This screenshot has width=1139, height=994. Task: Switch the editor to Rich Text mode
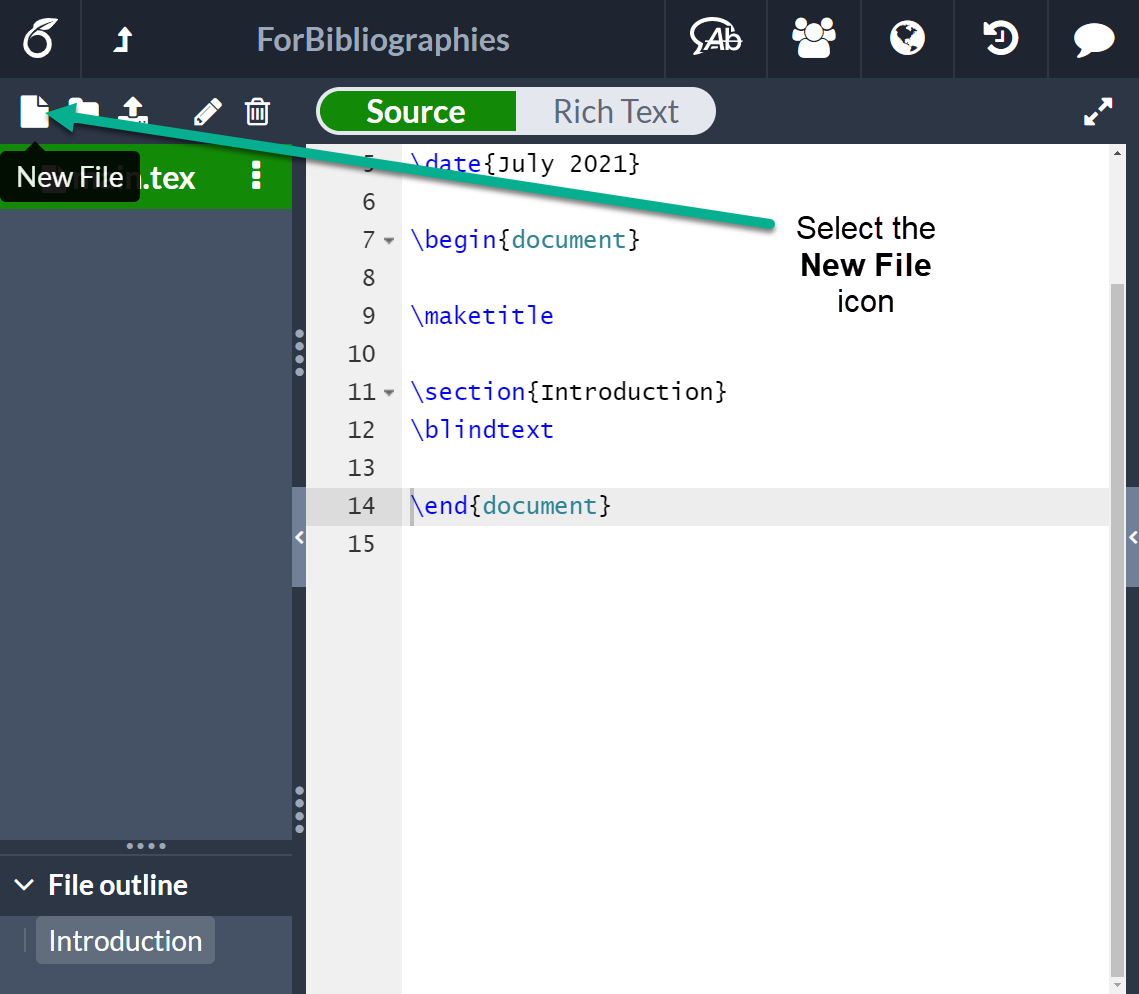click(616, 111)
